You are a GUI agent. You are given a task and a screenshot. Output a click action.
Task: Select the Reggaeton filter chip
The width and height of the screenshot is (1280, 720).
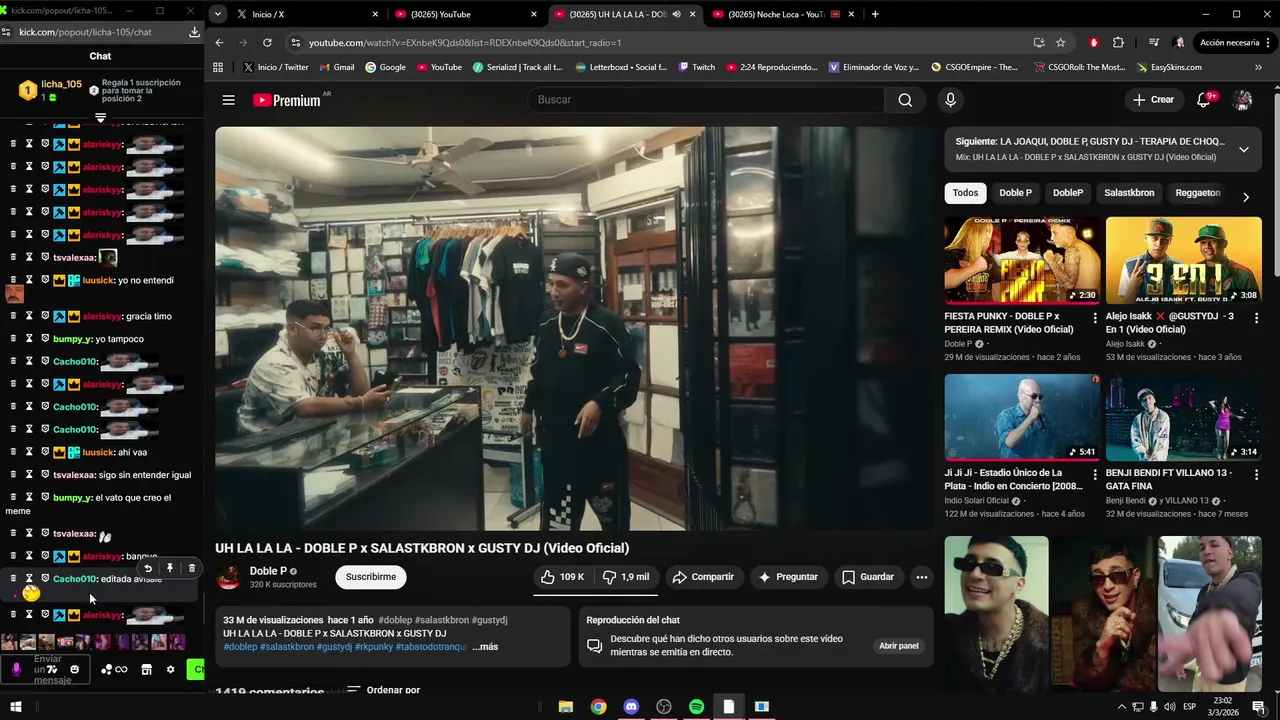click(x=1198, y=193)
